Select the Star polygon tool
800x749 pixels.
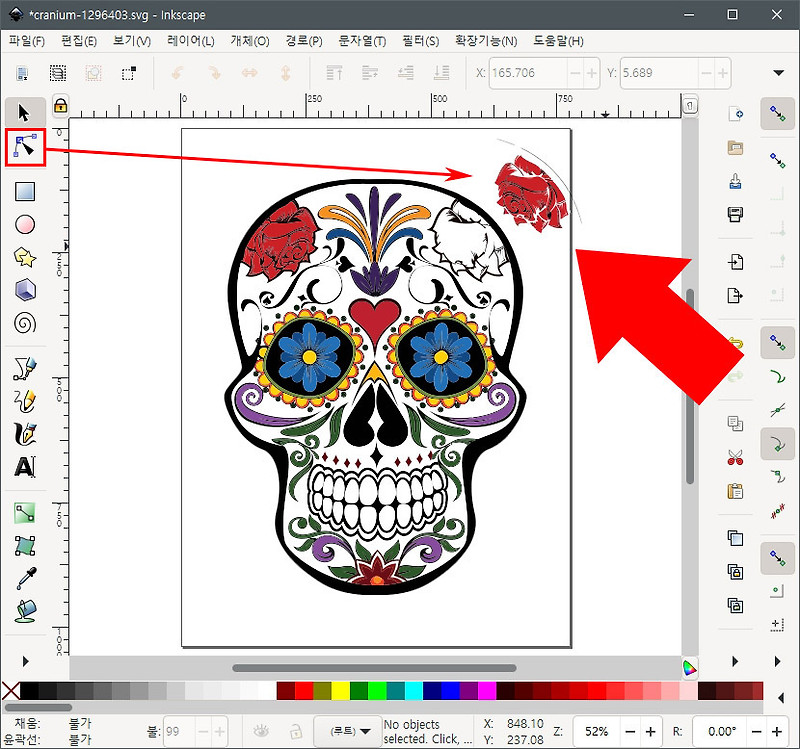click(25, 257)
